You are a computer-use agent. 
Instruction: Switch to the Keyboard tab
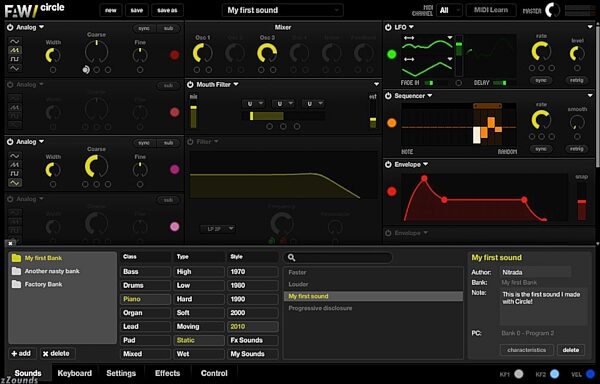tap(75, 373)
